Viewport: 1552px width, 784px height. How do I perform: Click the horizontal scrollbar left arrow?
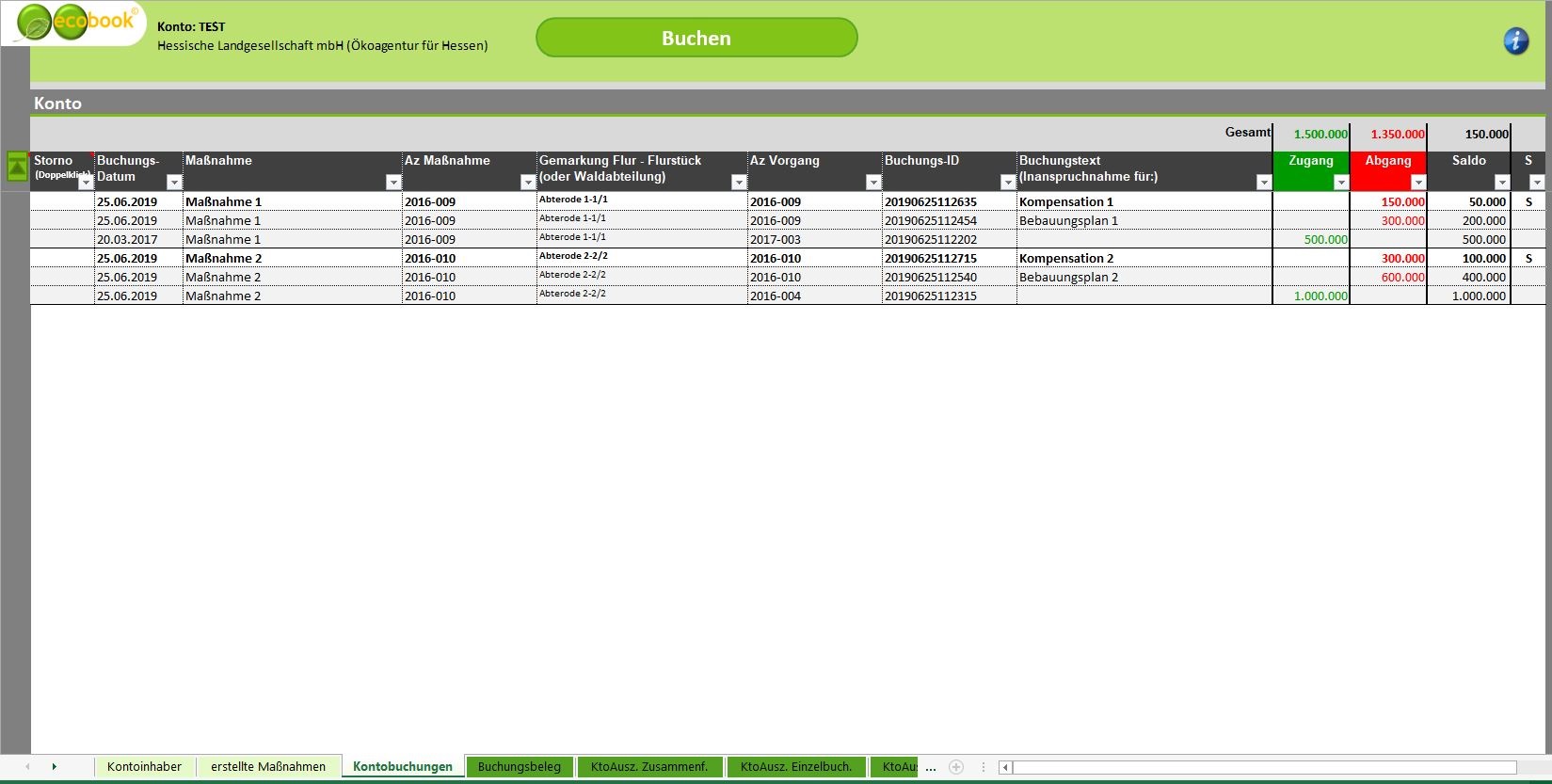pyautogui.click(x=1005, y=767)
